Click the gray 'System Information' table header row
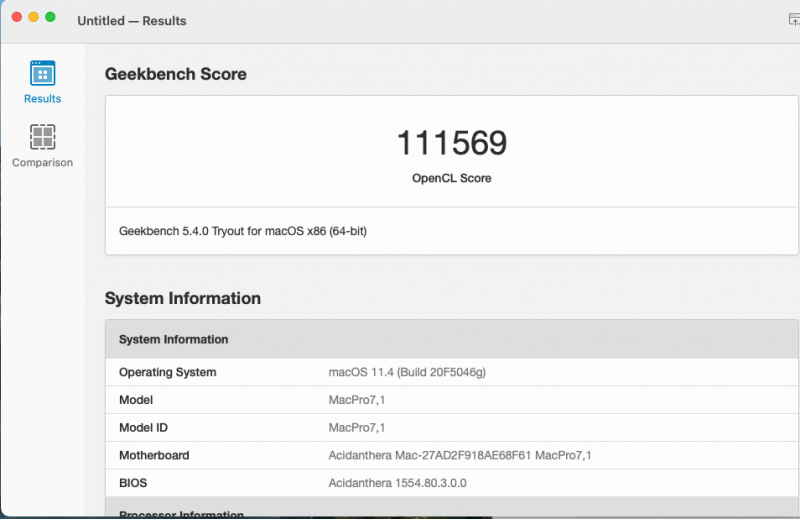Screen dimensions: 800x519 (x=452, y=339)
